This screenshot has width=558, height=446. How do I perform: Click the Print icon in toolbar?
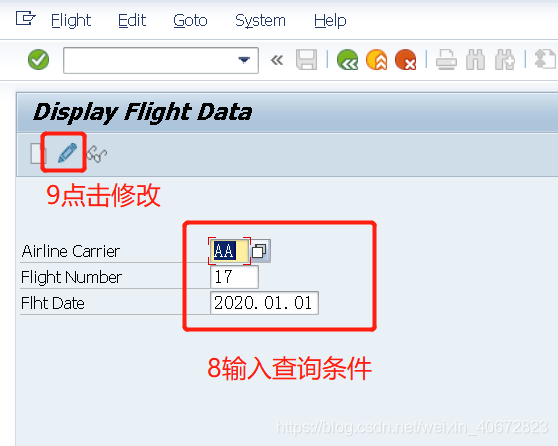446,59
